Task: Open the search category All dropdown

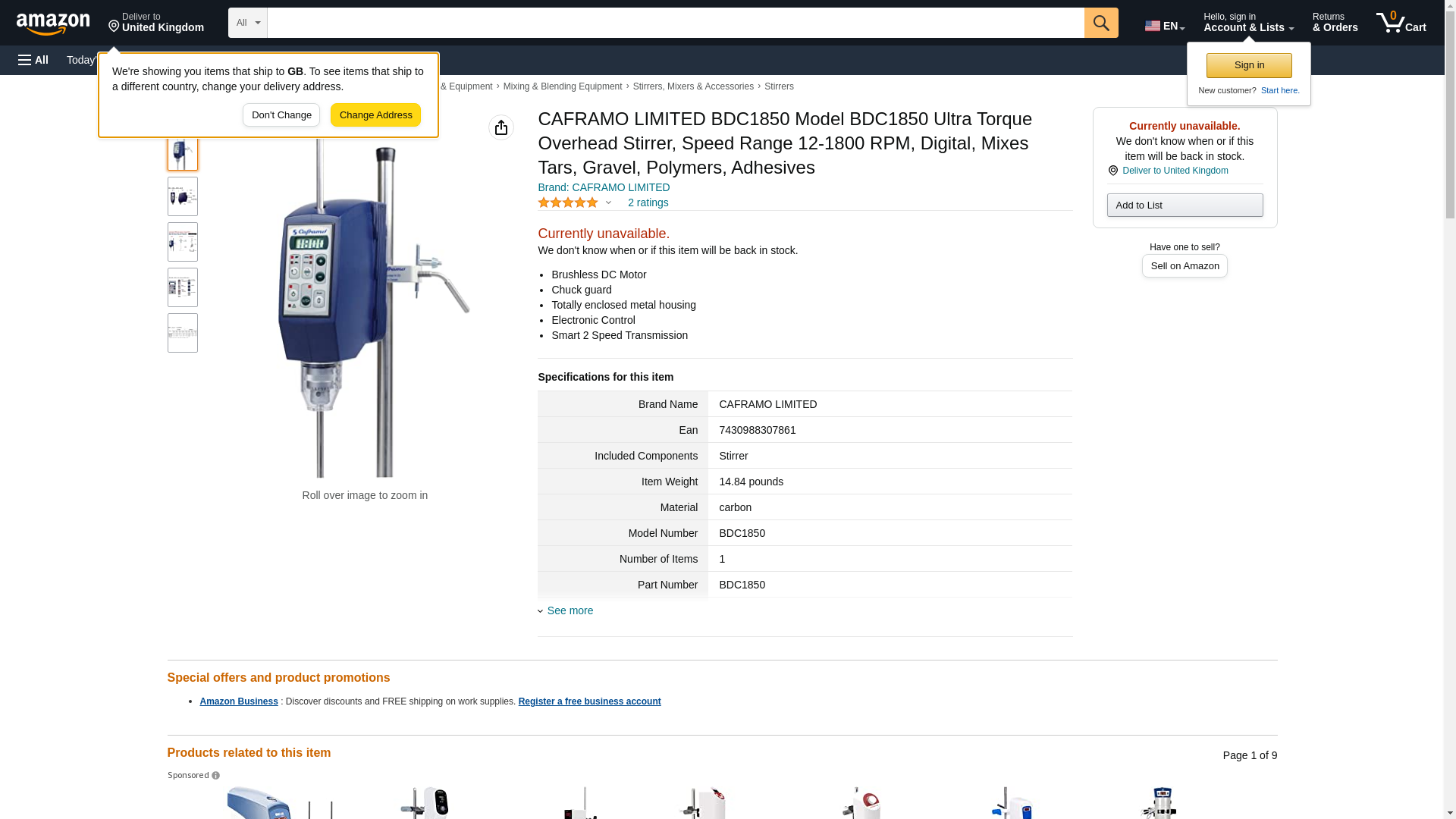Action: [248, 23]
